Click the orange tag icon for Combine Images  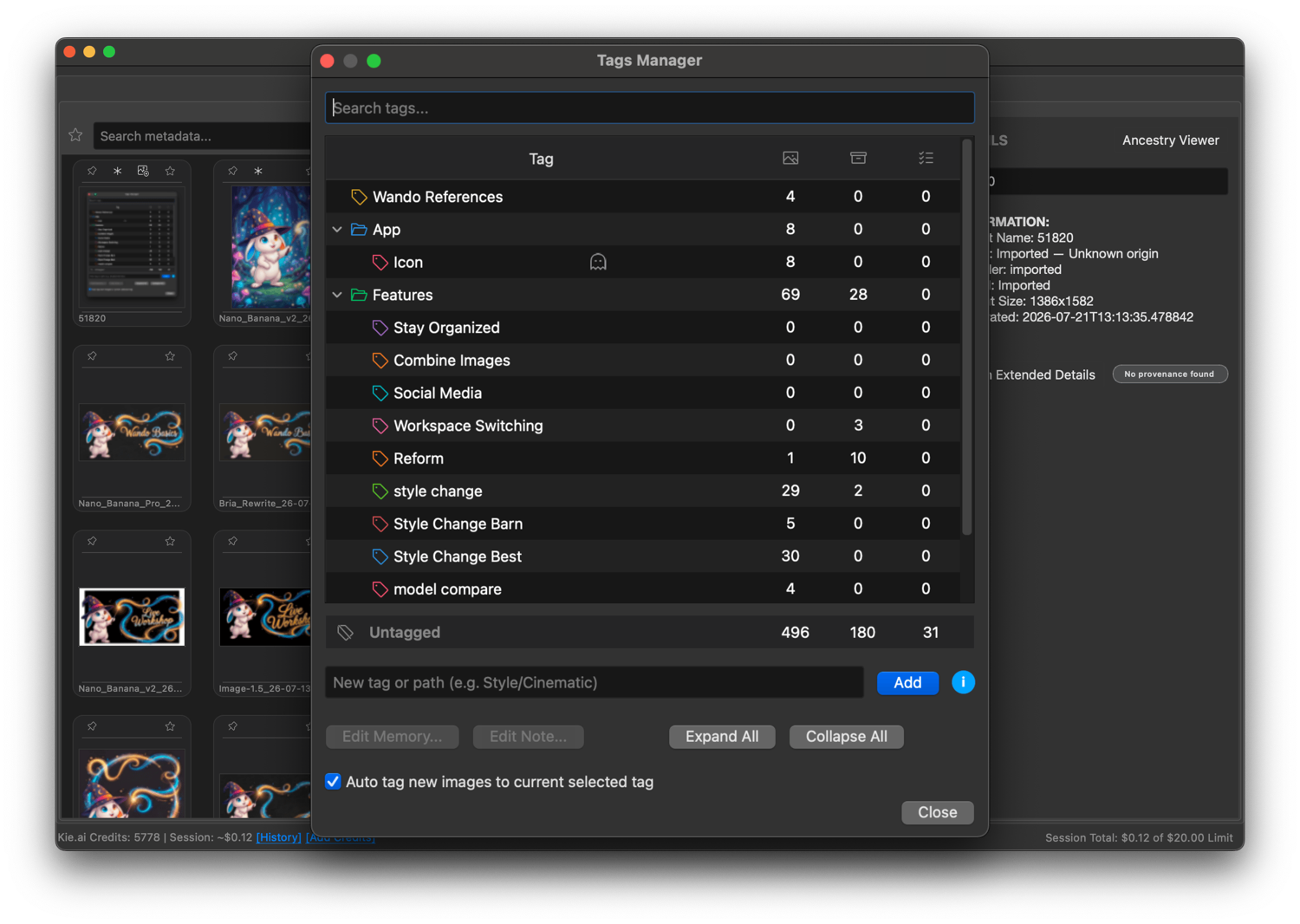coord(380,361)
